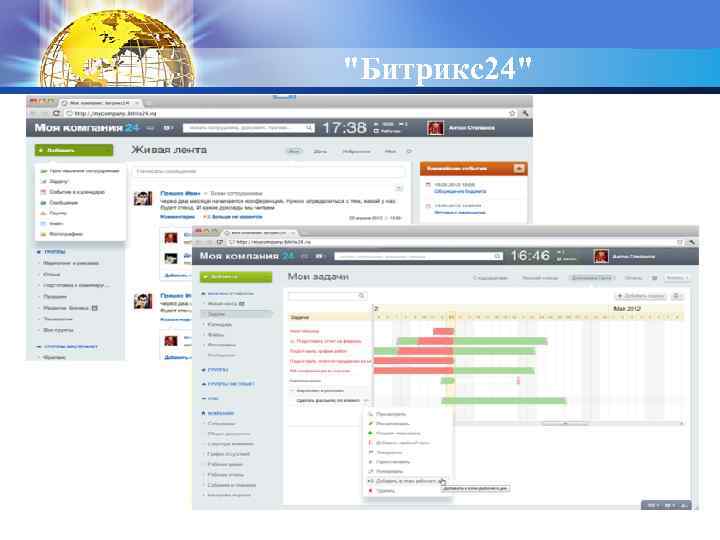720x540 pixels.
Task: Reload page in the Мои задачи browser window
Action: pos(220,242)
